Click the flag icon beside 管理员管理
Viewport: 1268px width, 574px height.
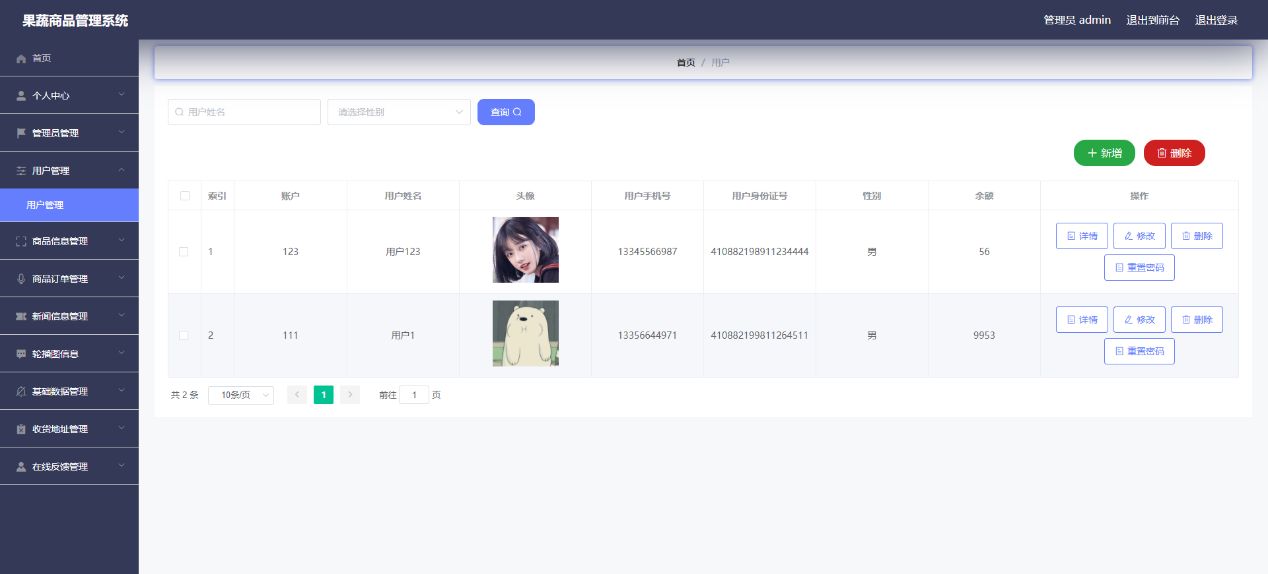point(21,133)
